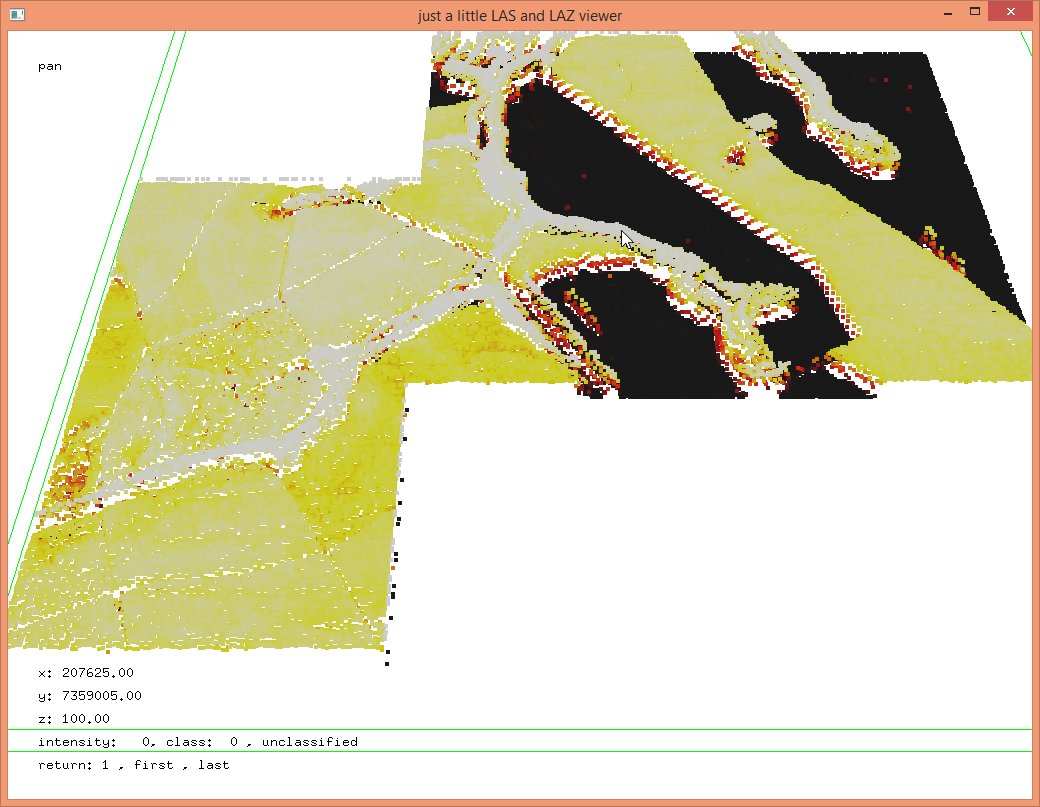Click the vertical column of black edge points
Image resolution: width=1040 pixels, height=807 pixels.
396,560
